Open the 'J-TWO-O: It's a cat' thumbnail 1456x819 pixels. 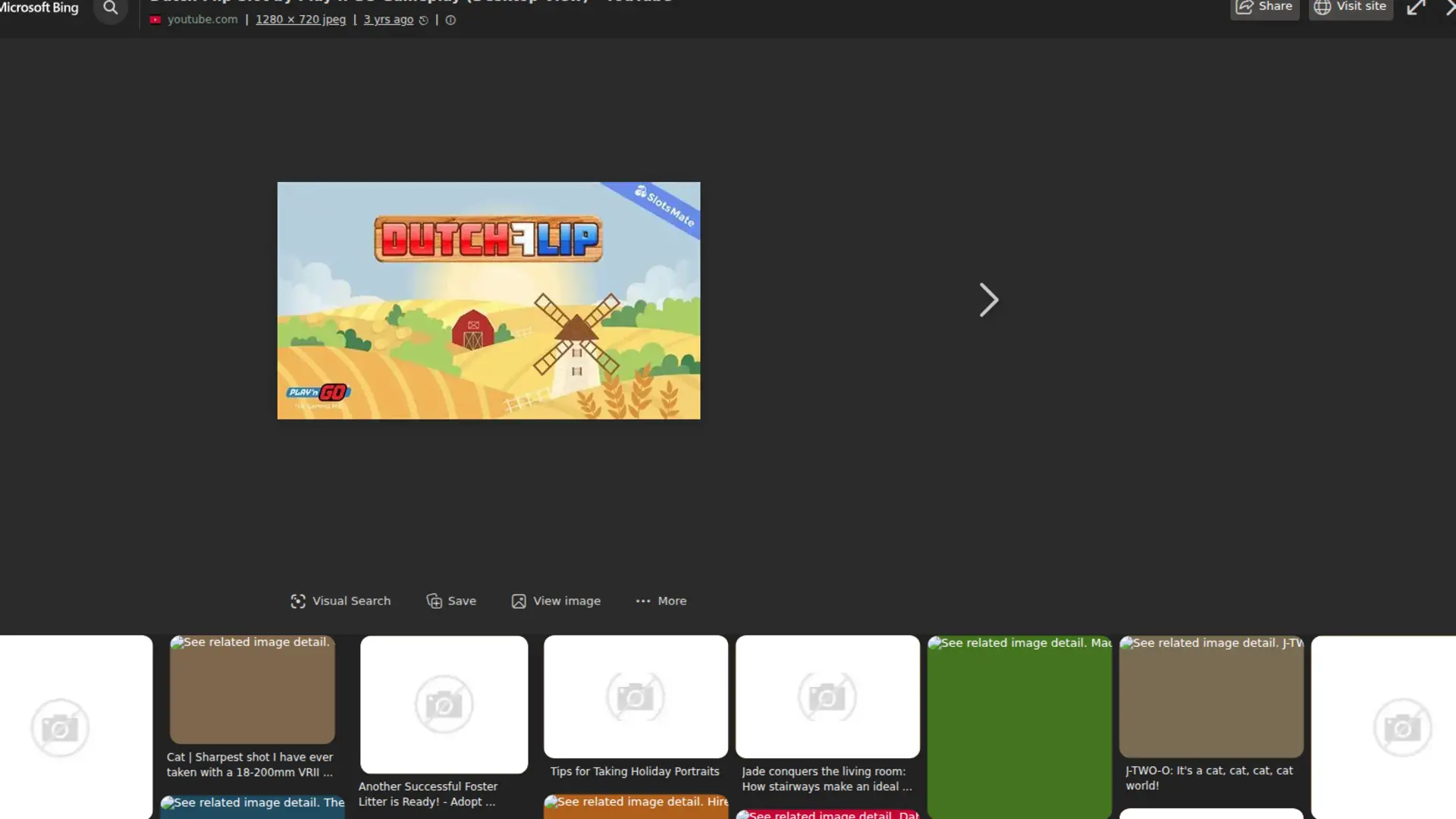pos(1211,696)
